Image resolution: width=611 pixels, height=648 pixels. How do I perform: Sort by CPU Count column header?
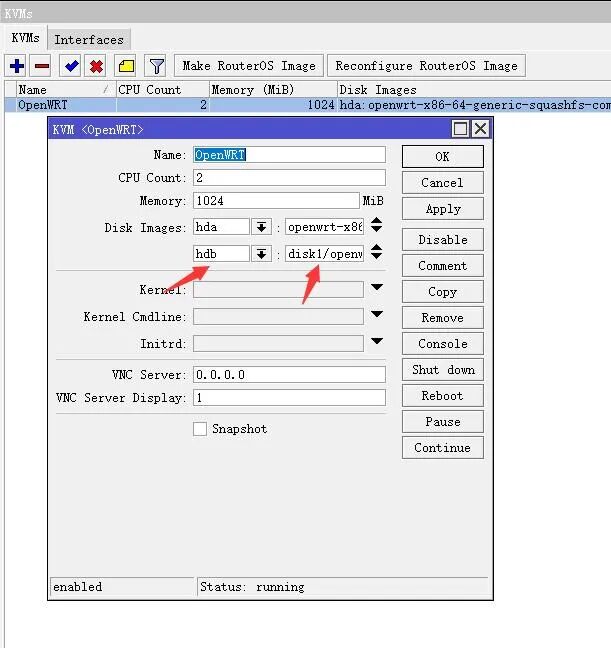click(162, 90)
